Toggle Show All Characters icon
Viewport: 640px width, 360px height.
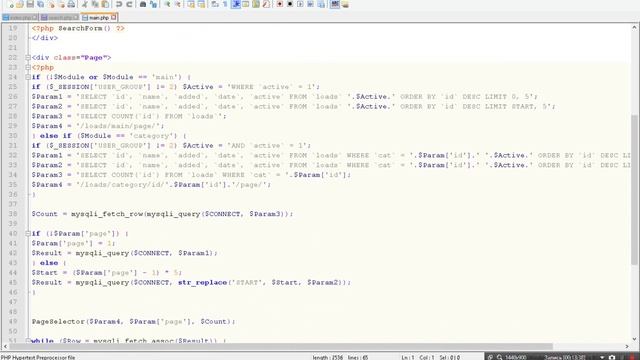[225, 4]
